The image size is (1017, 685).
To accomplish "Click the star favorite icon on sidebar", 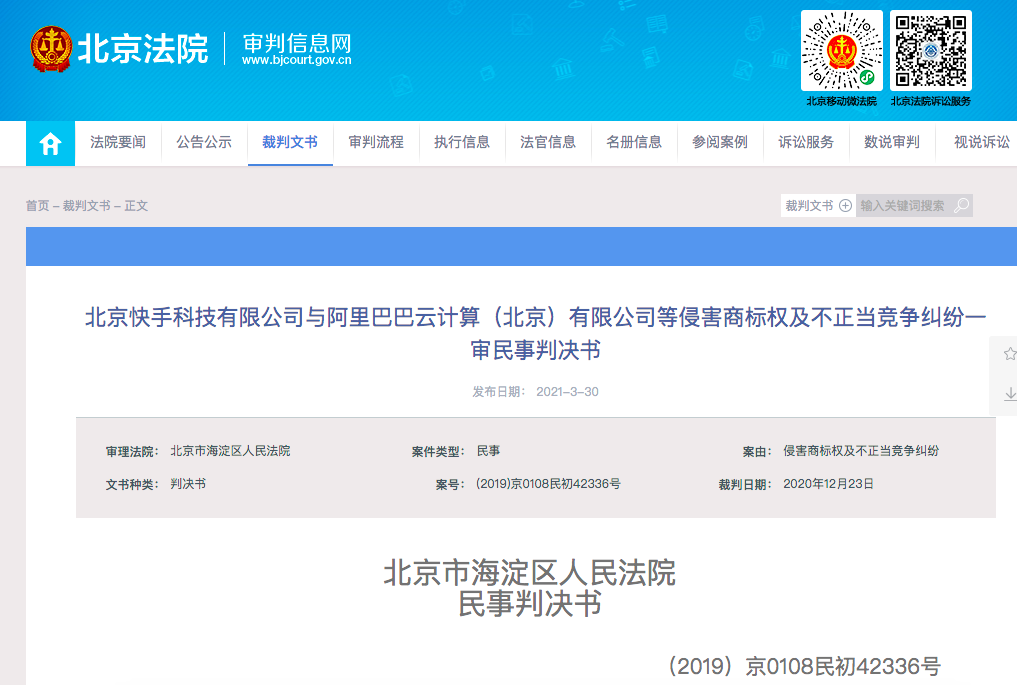I will coord(1009,354).
